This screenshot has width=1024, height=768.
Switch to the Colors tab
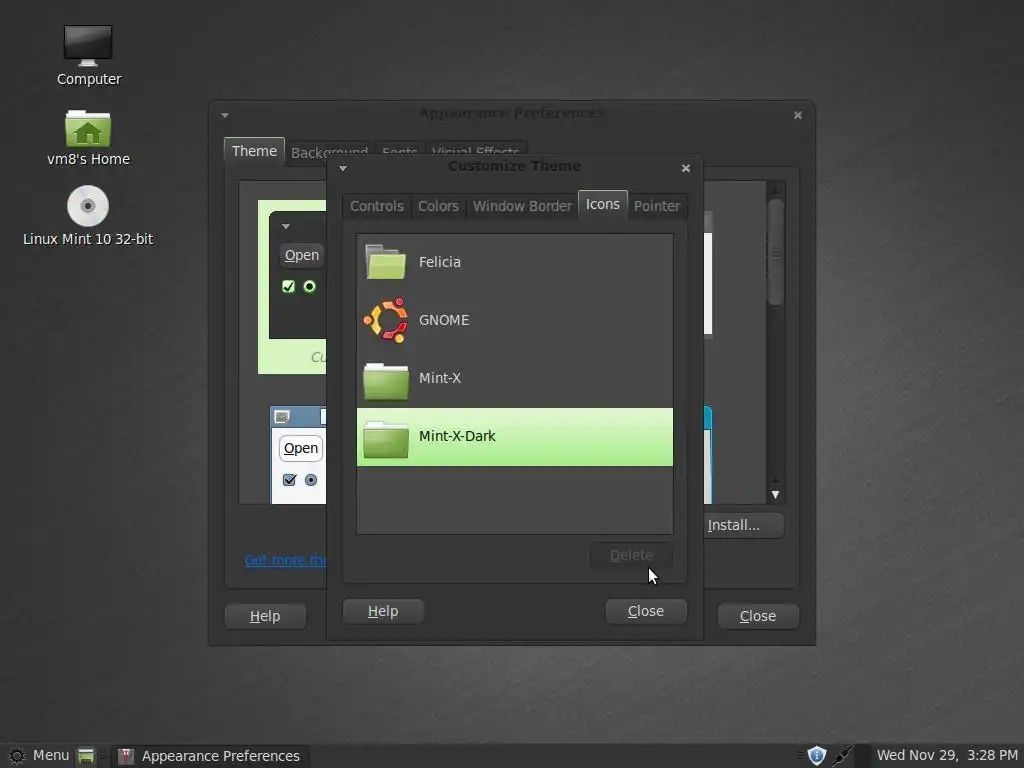pos(438,206)
